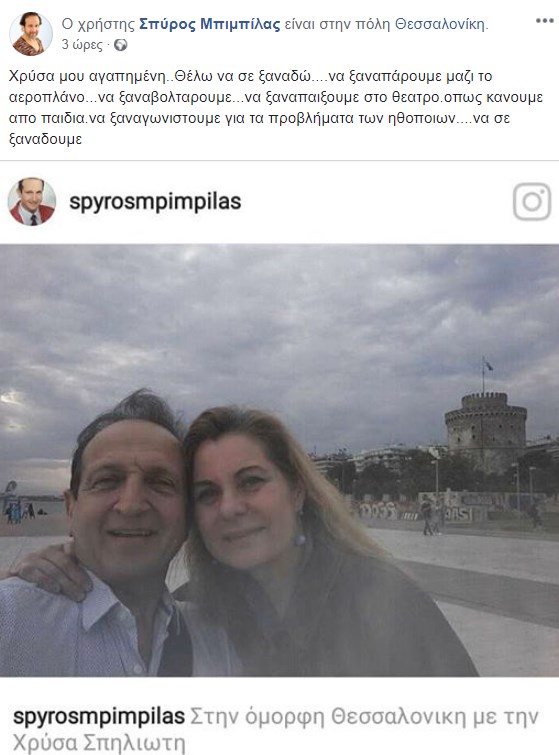Open the embedded selfie photo
Image resolution: width=559 pixels, height=755 pixels.
(x=279, y=460)
